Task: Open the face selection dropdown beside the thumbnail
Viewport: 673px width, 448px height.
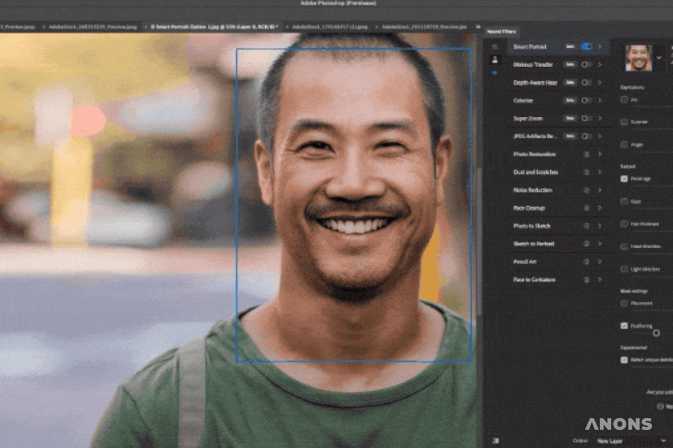Action: point(659,58)
